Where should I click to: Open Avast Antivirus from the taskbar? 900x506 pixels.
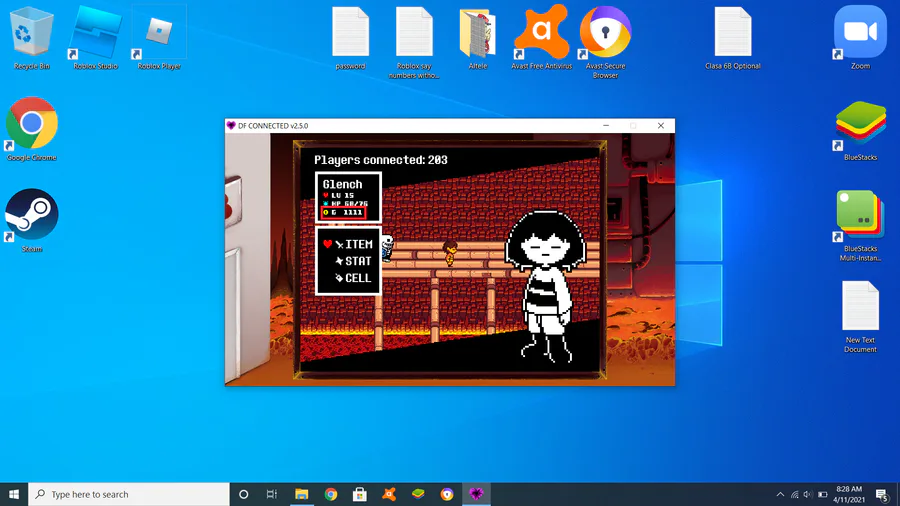pyautogui.click(x=389, y=494)
